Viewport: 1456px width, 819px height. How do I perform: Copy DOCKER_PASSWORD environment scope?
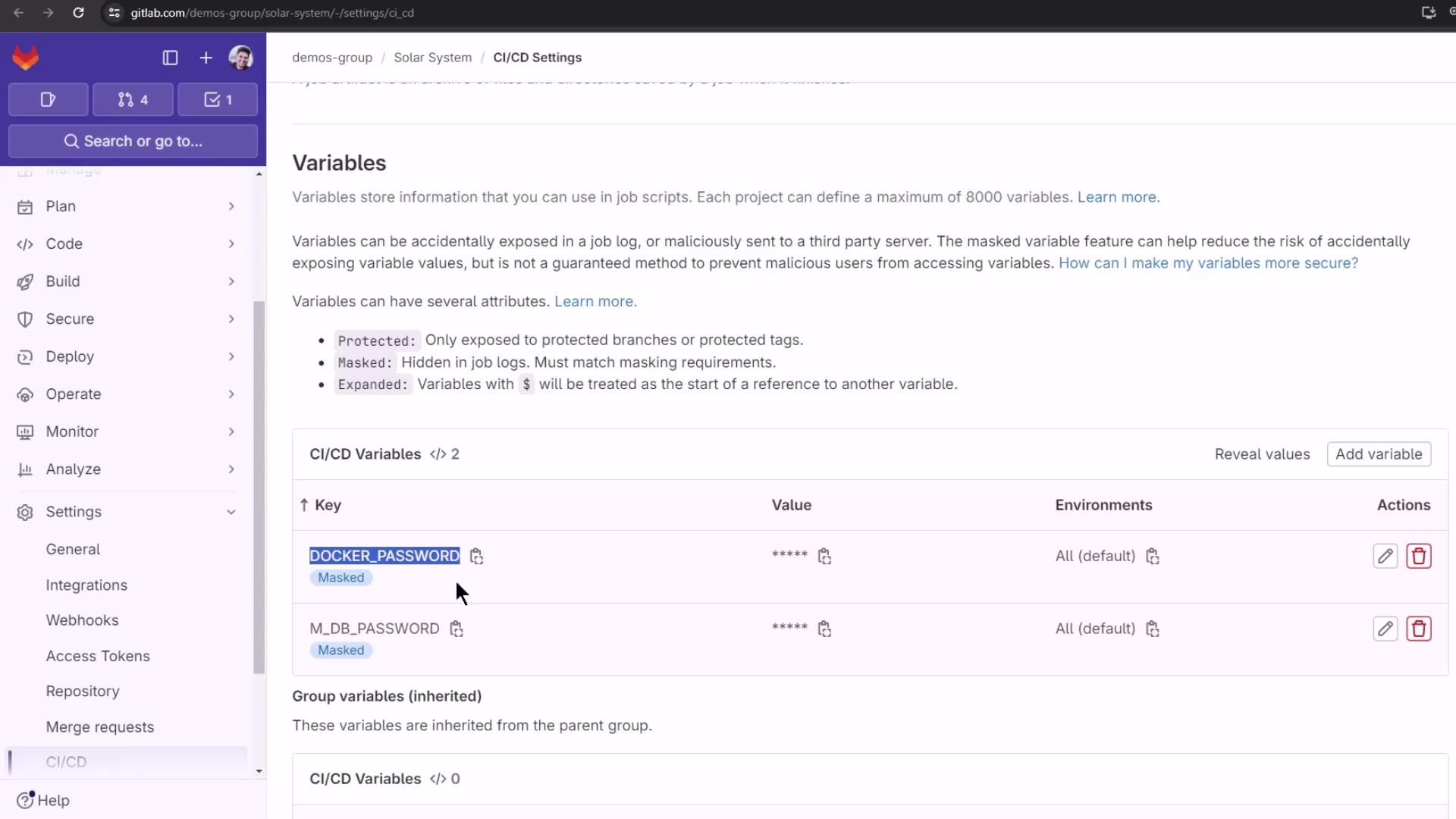pyautogui.click(x=1153, y=557)
